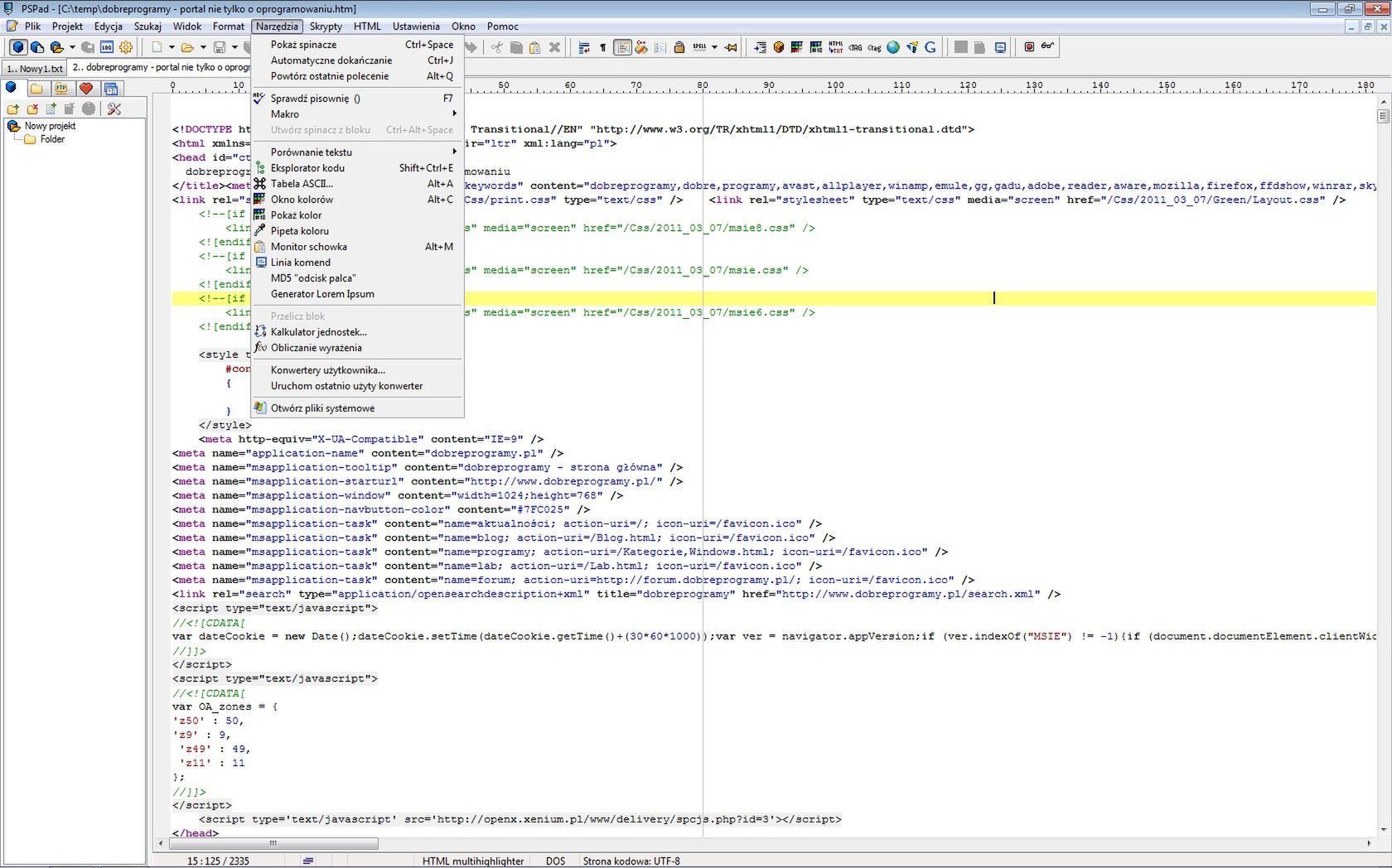The height and width of the screenshot is (868, 1392).
Task: Expand the Porównanie tekstu submenu
Action: tap(357, 152)
